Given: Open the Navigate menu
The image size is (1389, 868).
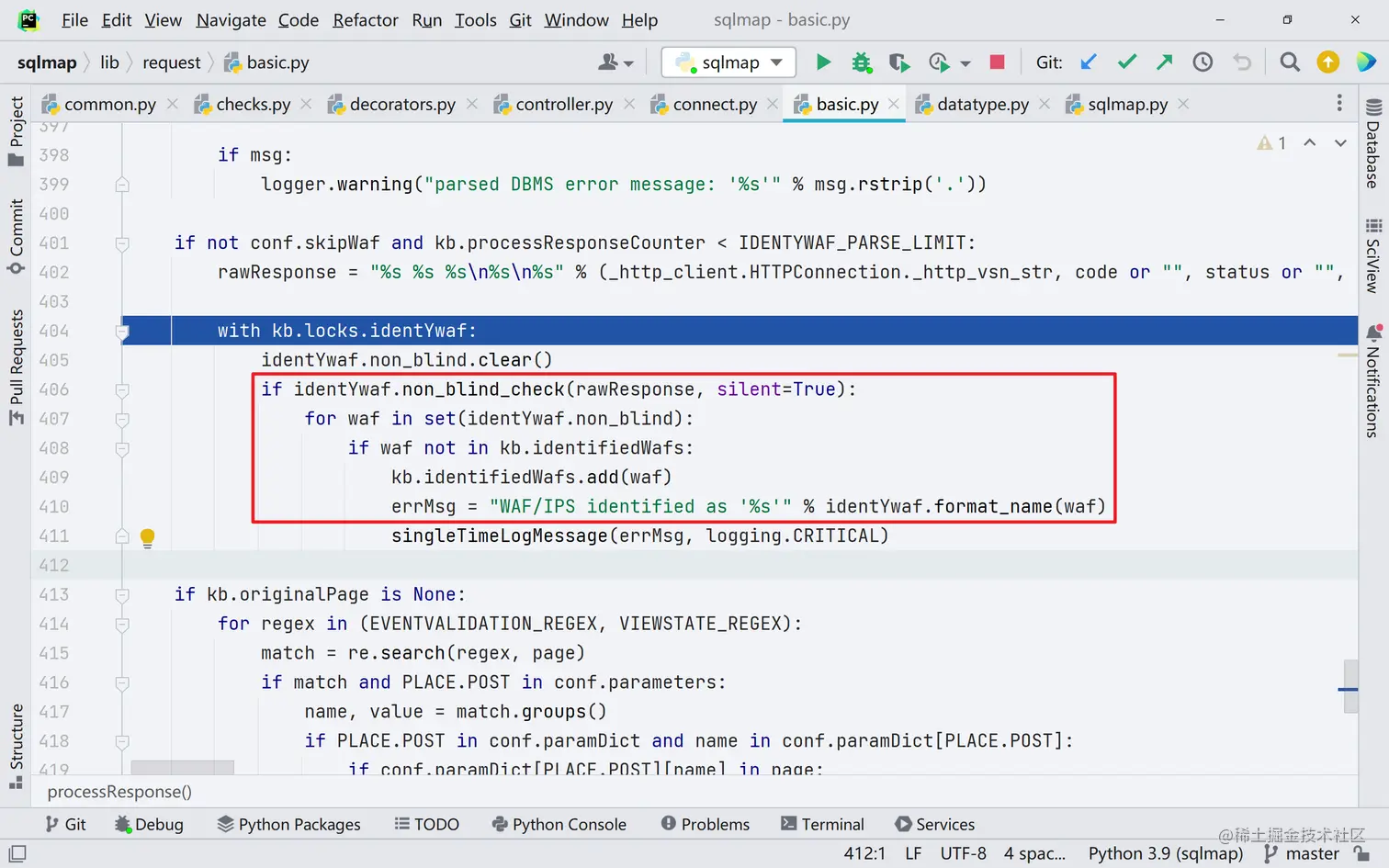Looking at the screenshot, I should coord(231,19).
